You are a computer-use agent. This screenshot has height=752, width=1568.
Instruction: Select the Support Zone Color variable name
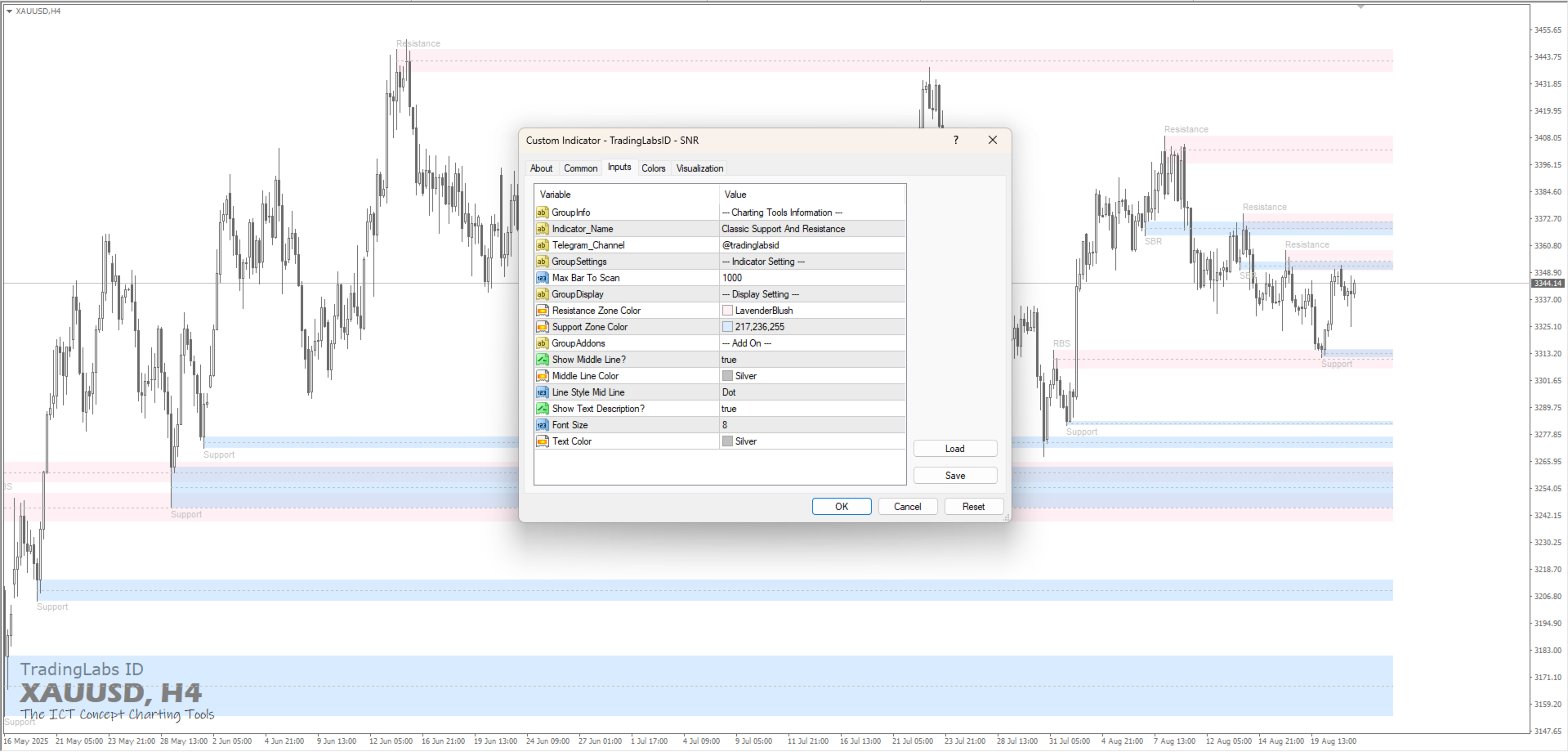[x=589, y=327]
